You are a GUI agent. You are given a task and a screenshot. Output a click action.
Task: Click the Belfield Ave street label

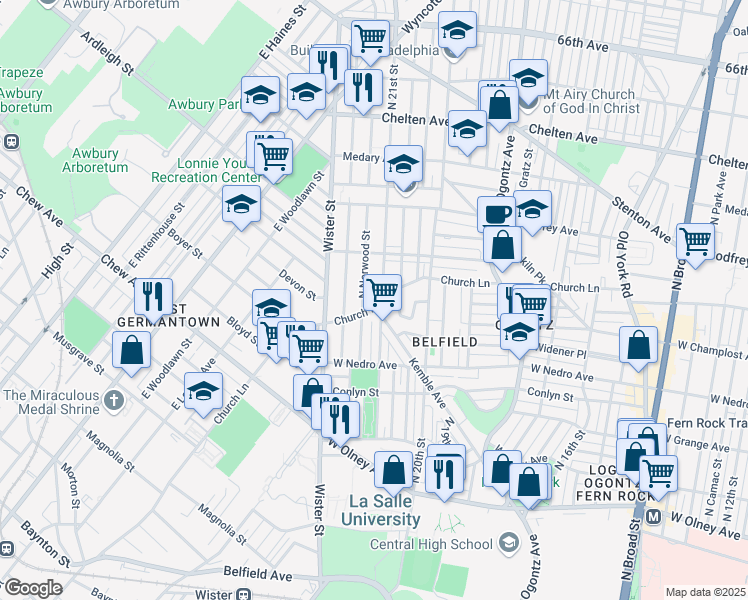[258, 573]
